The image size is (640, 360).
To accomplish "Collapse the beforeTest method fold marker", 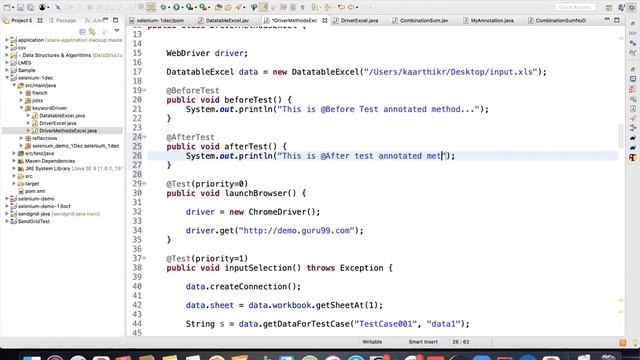I will (145, 90).
